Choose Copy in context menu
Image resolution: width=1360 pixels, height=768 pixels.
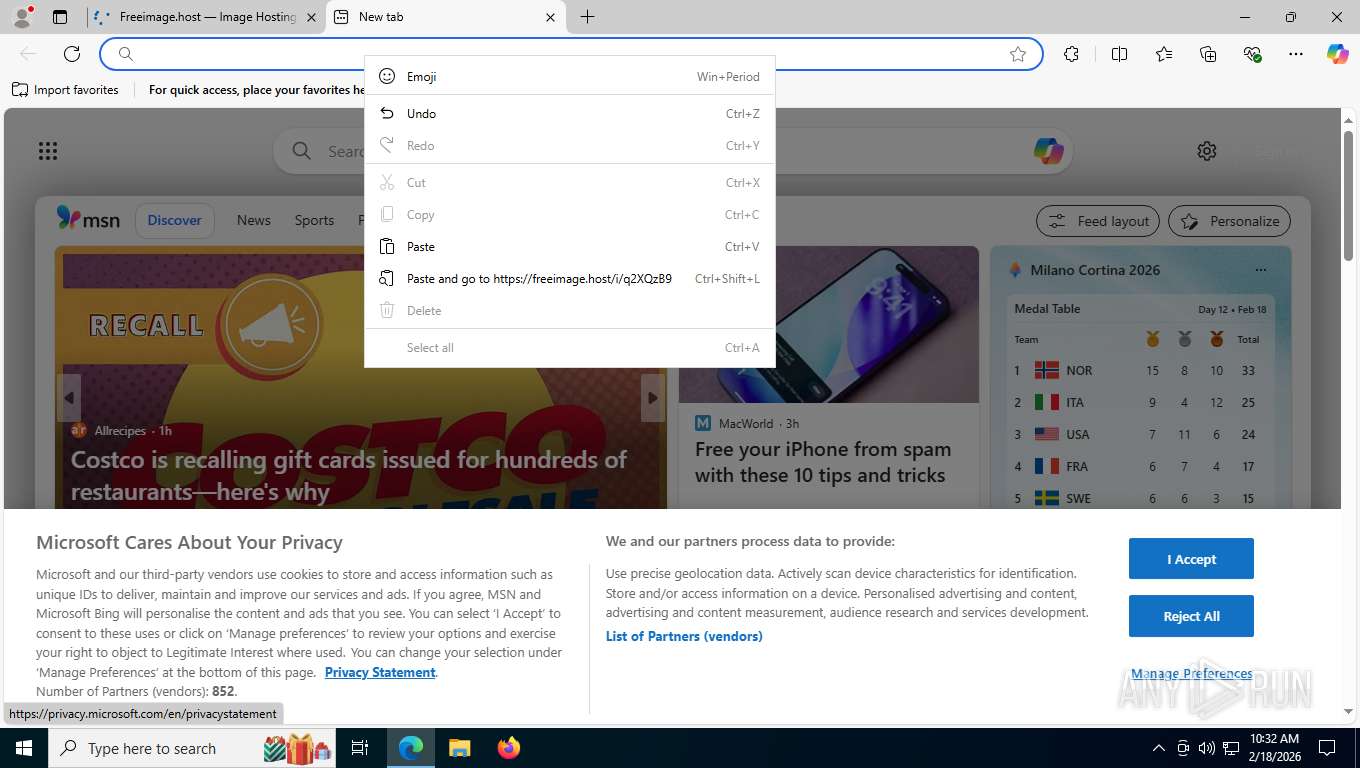[x=570, y=214]
